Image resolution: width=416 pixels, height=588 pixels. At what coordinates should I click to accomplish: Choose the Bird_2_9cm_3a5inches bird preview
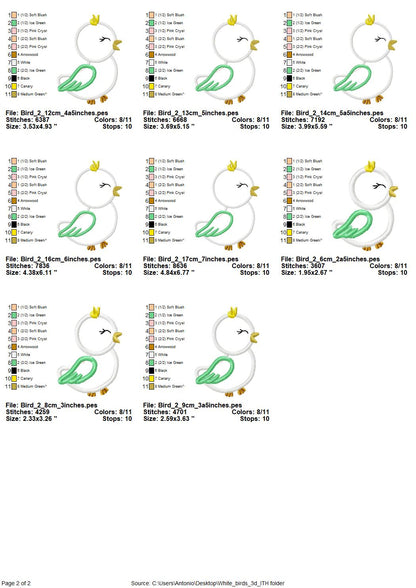227,351
